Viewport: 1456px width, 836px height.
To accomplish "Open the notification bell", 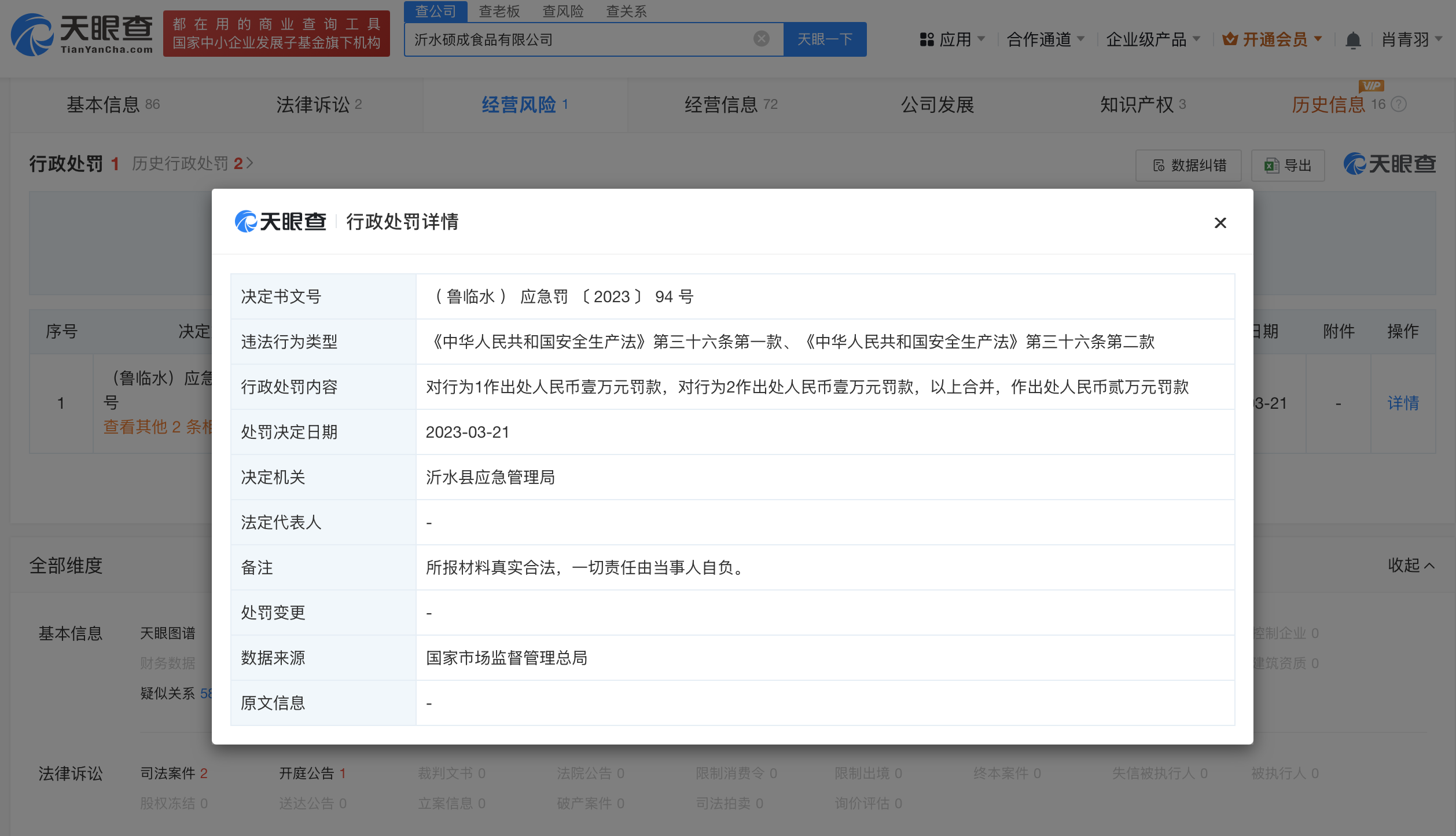I will 1352,40.
